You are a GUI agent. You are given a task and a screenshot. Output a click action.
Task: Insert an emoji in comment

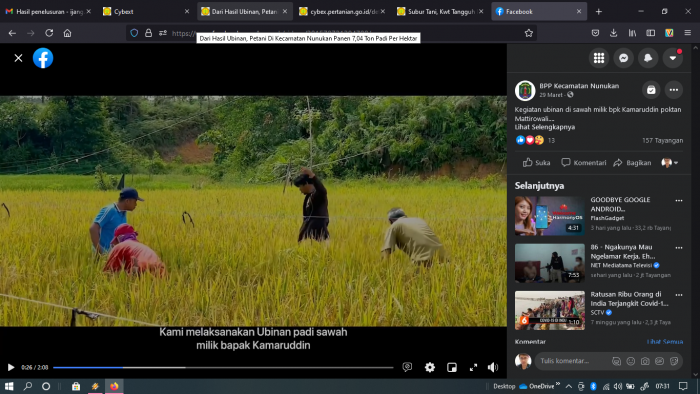pos(630,361)
